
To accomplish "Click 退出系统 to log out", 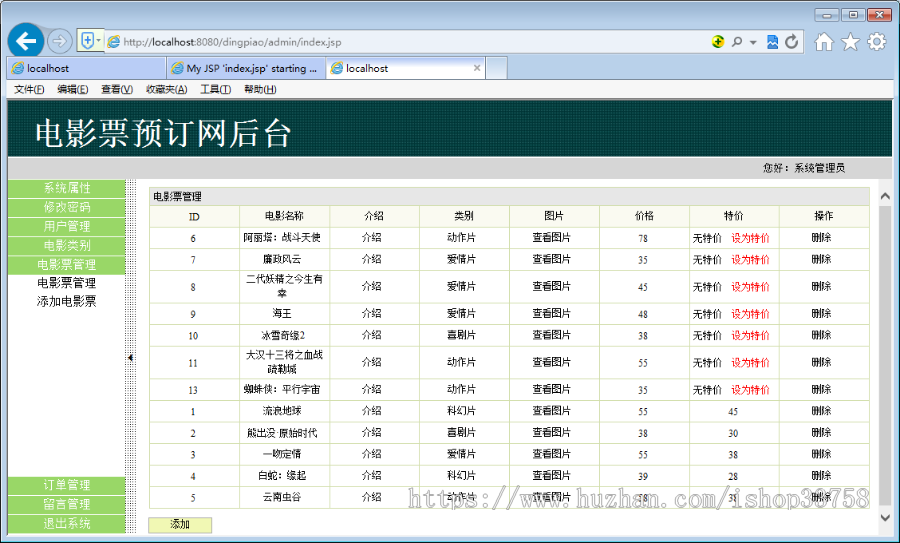I will [67, 523].
